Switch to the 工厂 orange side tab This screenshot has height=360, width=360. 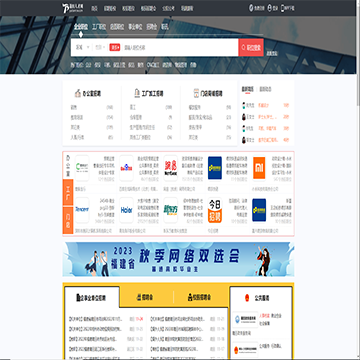coord(68,193)
